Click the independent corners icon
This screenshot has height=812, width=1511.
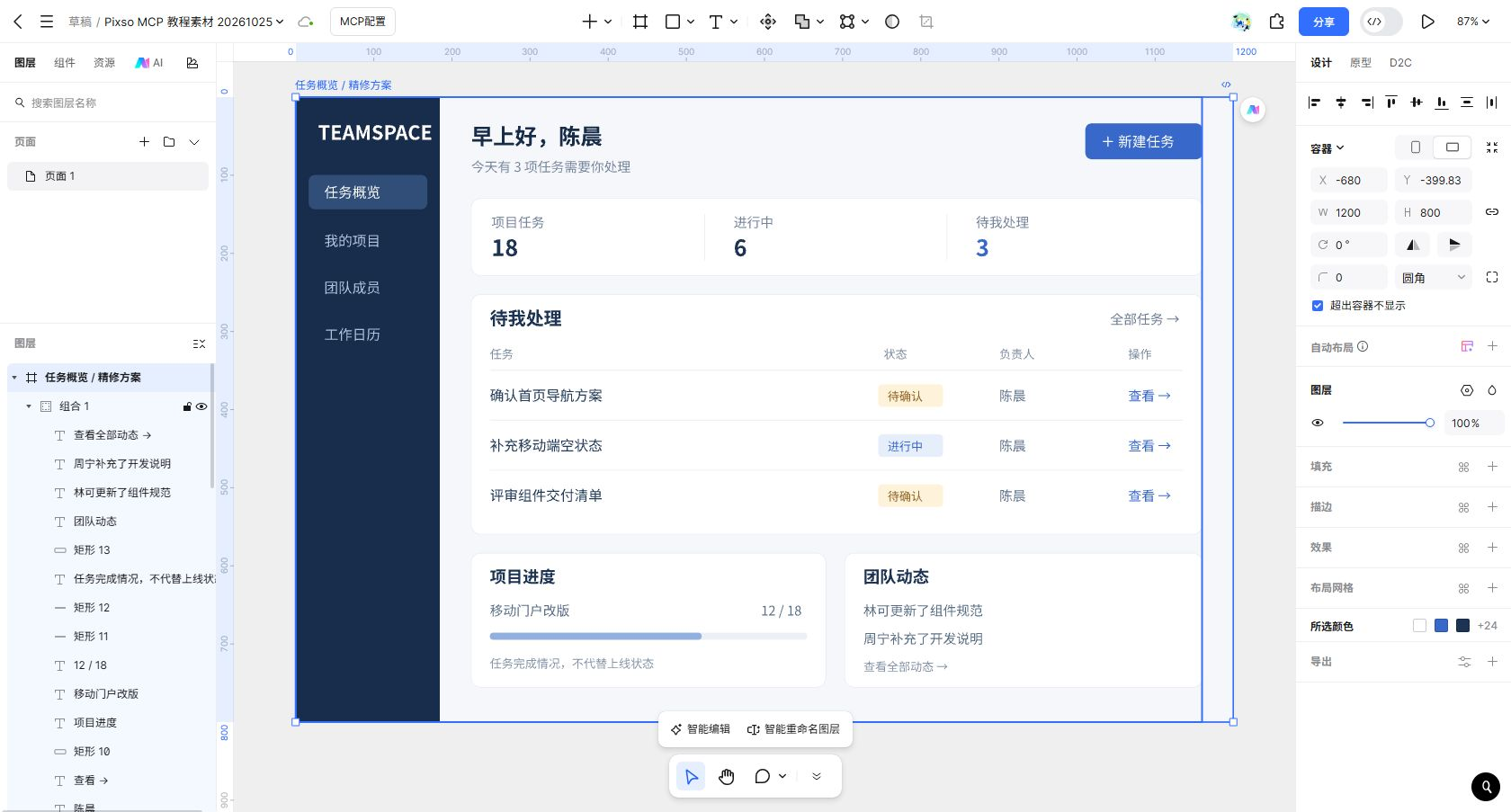[1492, 277]
